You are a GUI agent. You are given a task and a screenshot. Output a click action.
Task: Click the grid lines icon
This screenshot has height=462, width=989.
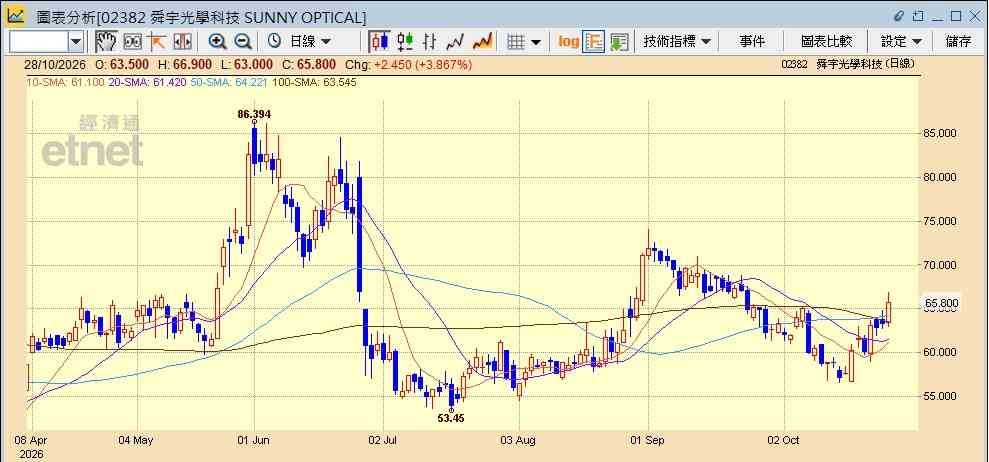click(x=516, y=42)
